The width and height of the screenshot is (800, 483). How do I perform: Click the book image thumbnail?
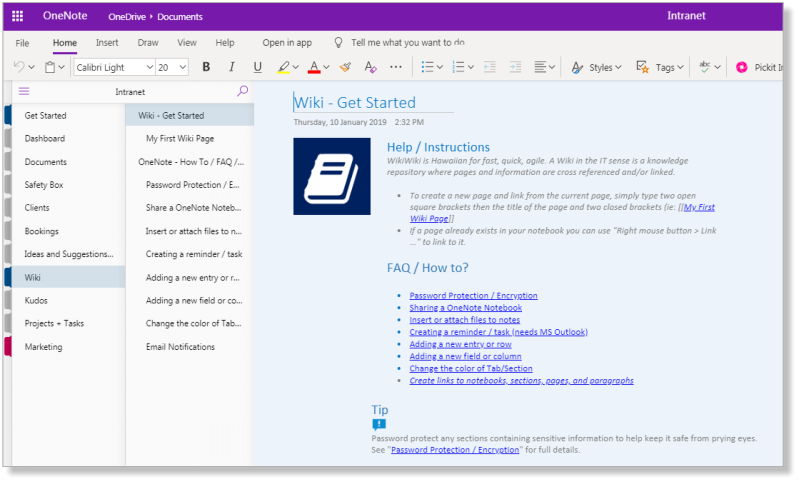332,176
